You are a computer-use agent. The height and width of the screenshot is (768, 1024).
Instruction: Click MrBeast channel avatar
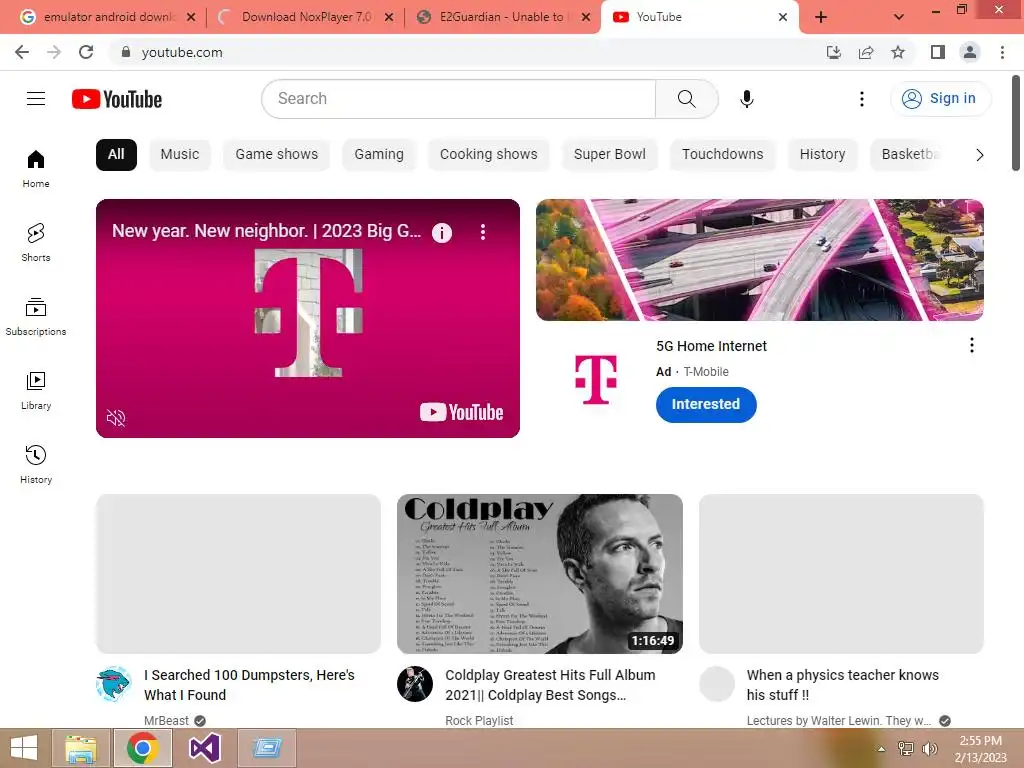pyautogui.click(x=114, y=684)
